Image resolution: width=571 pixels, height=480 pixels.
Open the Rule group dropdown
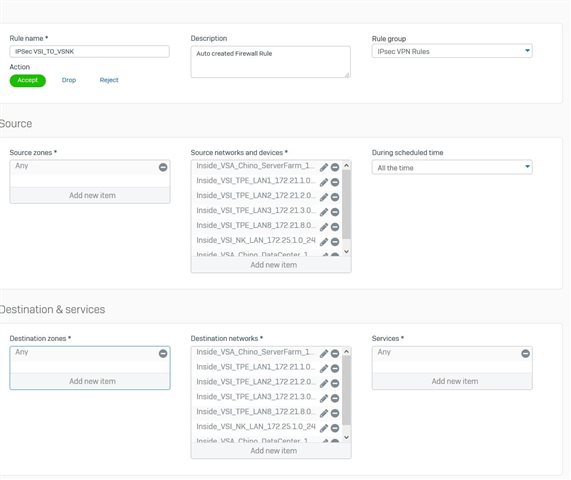pos(452,51)
